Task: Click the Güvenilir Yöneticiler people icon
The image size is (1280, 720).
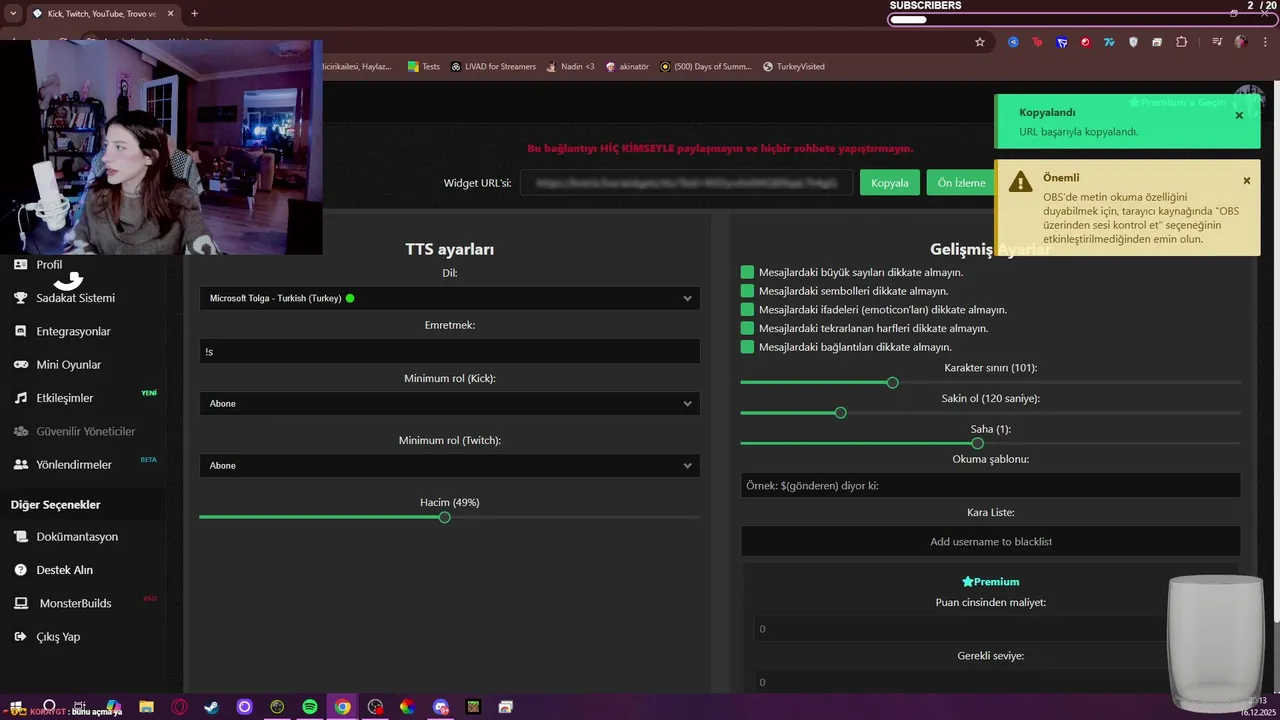Action: 20,431
